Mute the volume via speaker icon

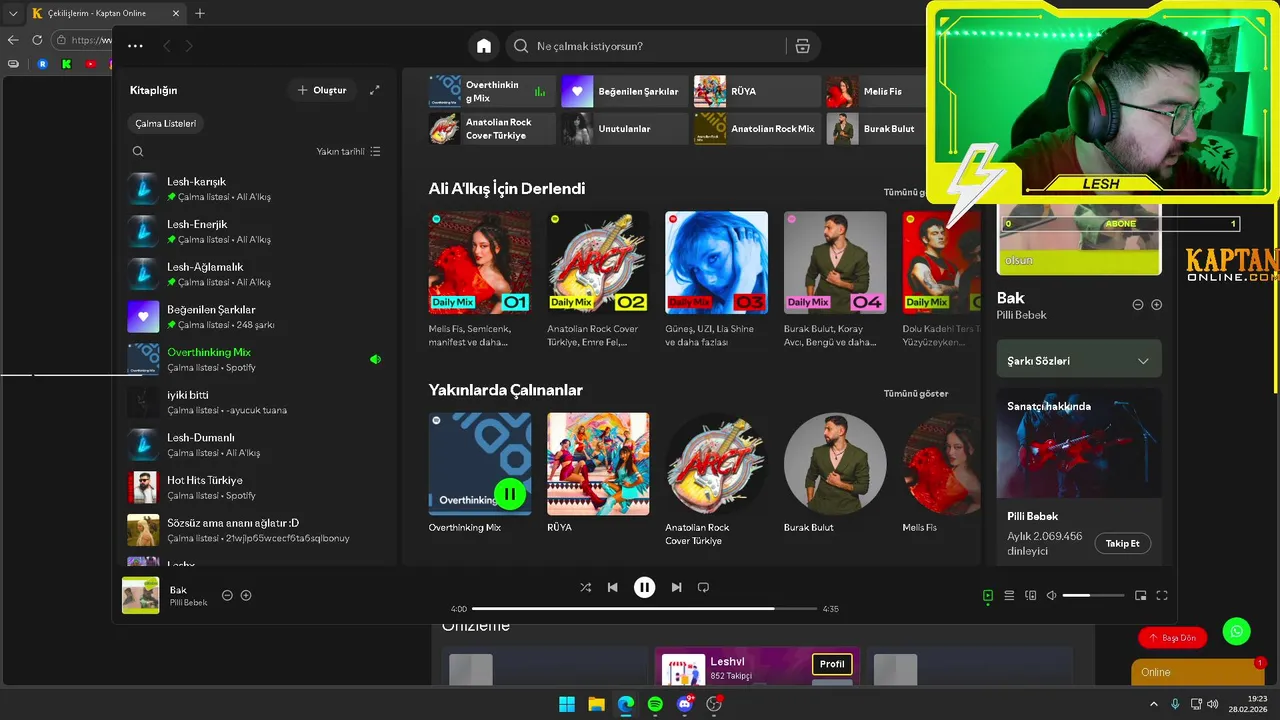(x=1051, y=596)
